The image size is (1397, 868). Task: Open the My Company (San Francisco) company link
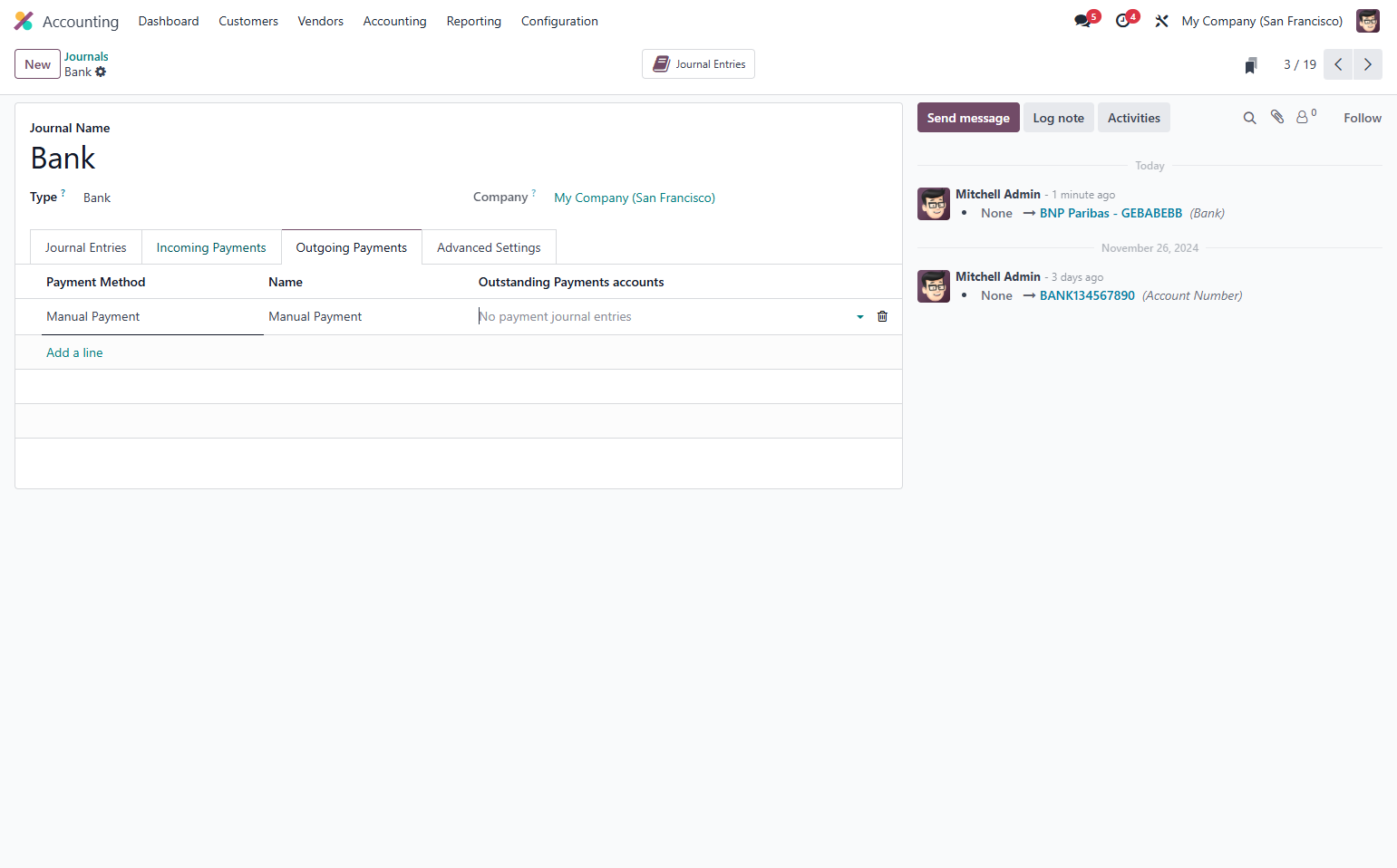(x=635, y=198)
